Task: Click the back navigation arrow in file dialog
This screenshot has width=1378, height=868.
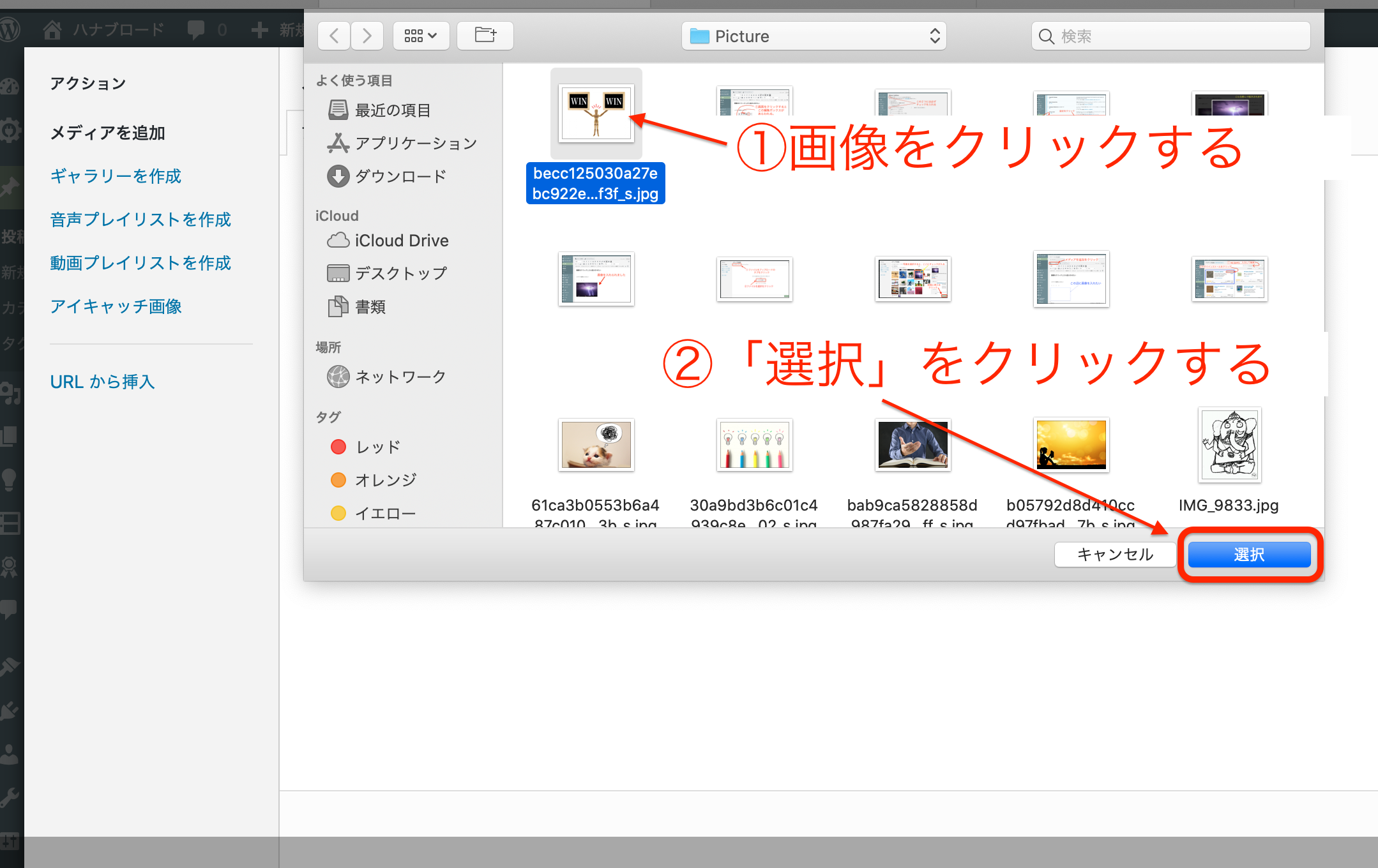Action: pos(334,36)
